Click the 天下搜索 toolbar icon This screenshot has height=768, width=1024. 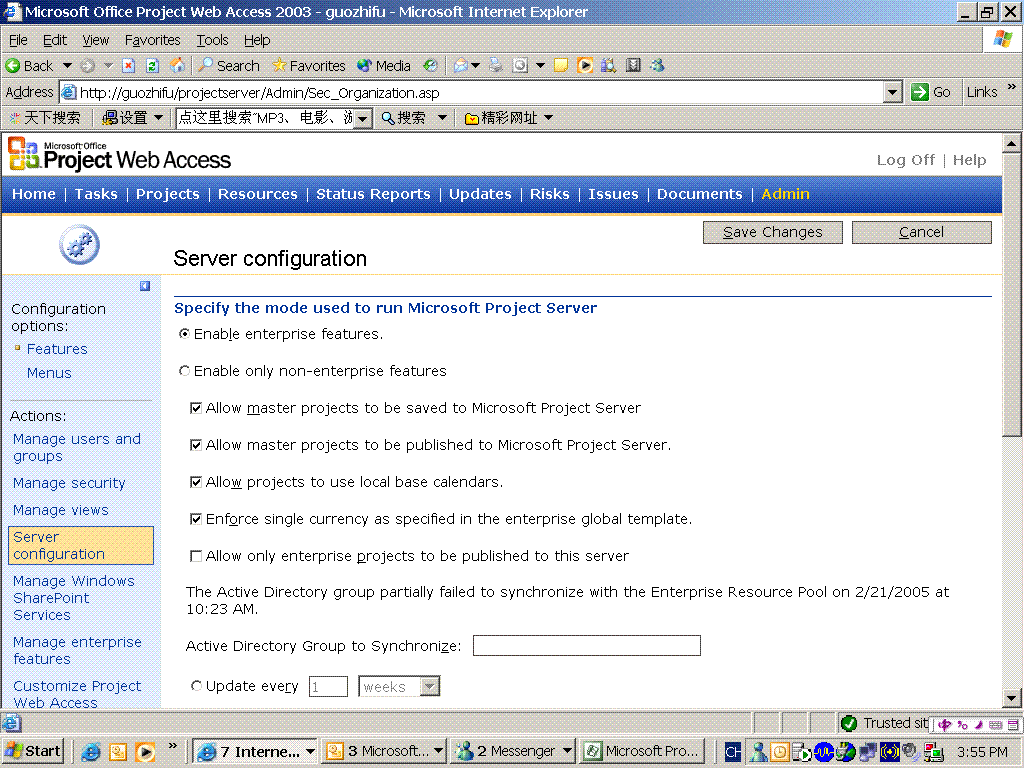point(44,118)
